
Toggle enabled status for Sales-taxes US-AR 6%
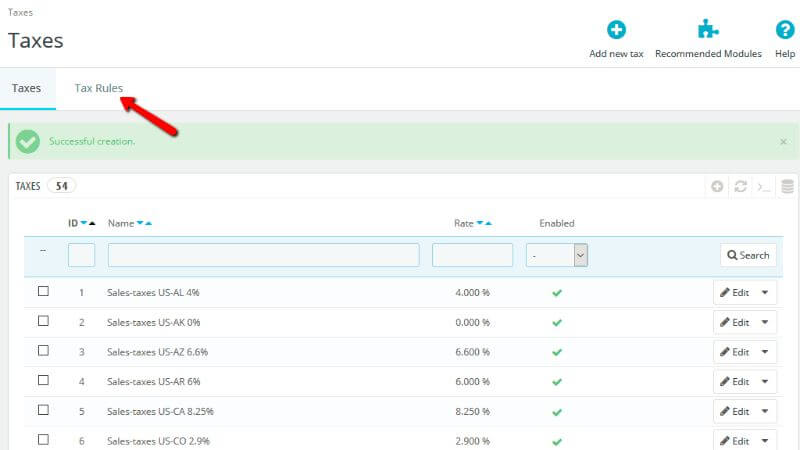coord(557,382)
